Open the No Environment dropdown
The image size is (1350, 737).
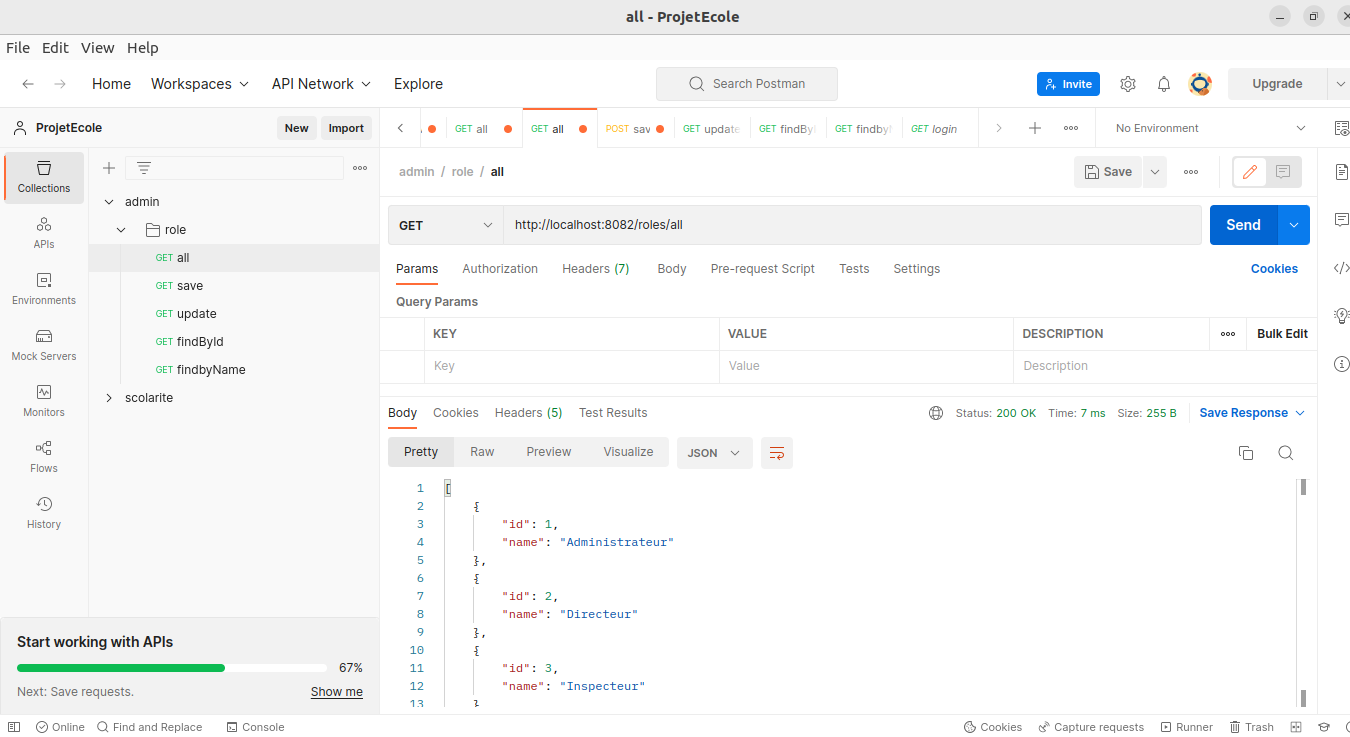click(x=1210, y=128)
